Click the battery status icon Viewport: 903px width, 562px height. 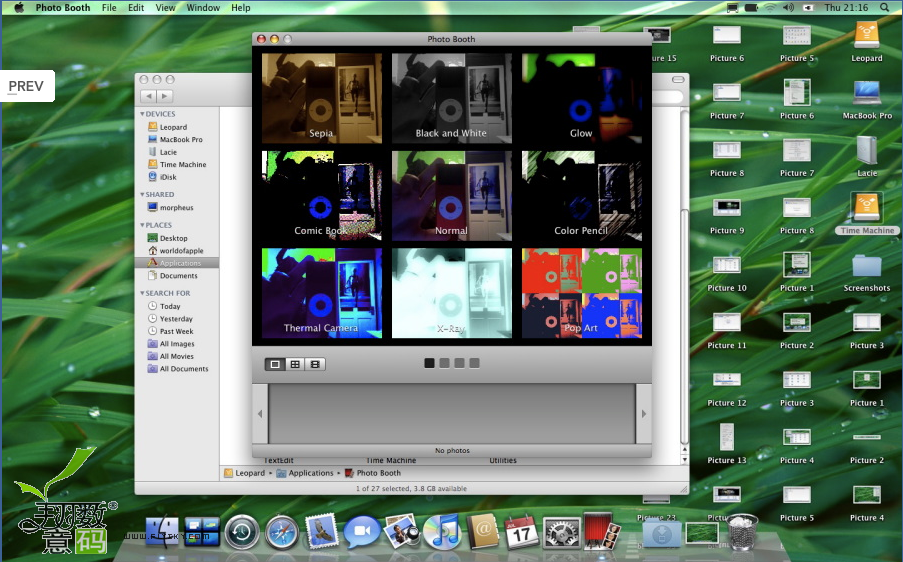(751, 7)
